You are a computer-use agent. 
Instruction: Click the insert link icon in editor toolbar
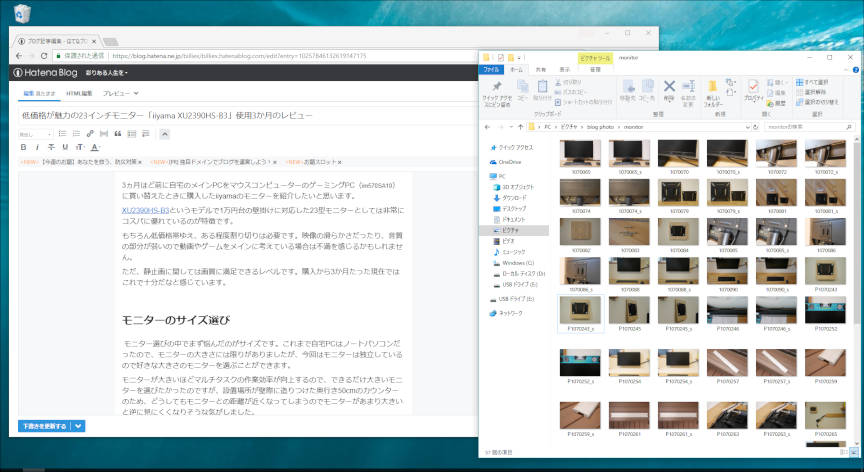click(90, 134)
